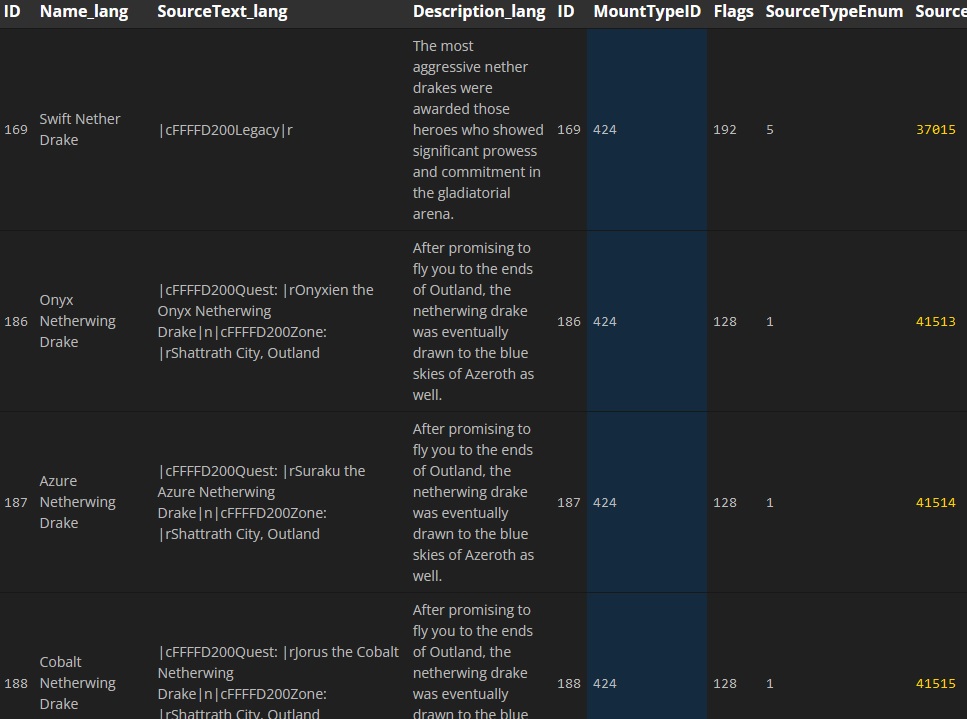967x719 pixels.
Task: Select the SourceTypeEnum value 5
Action: click(770, 130)
